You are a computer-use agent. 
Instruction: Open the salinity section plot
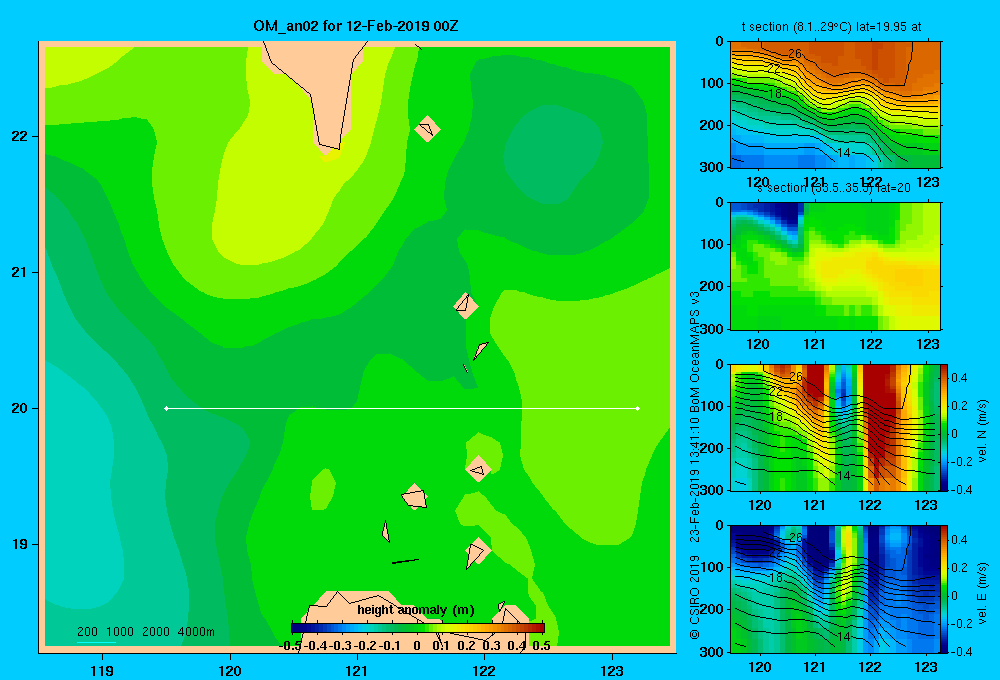pyautogui.click(x=835, y=266)
